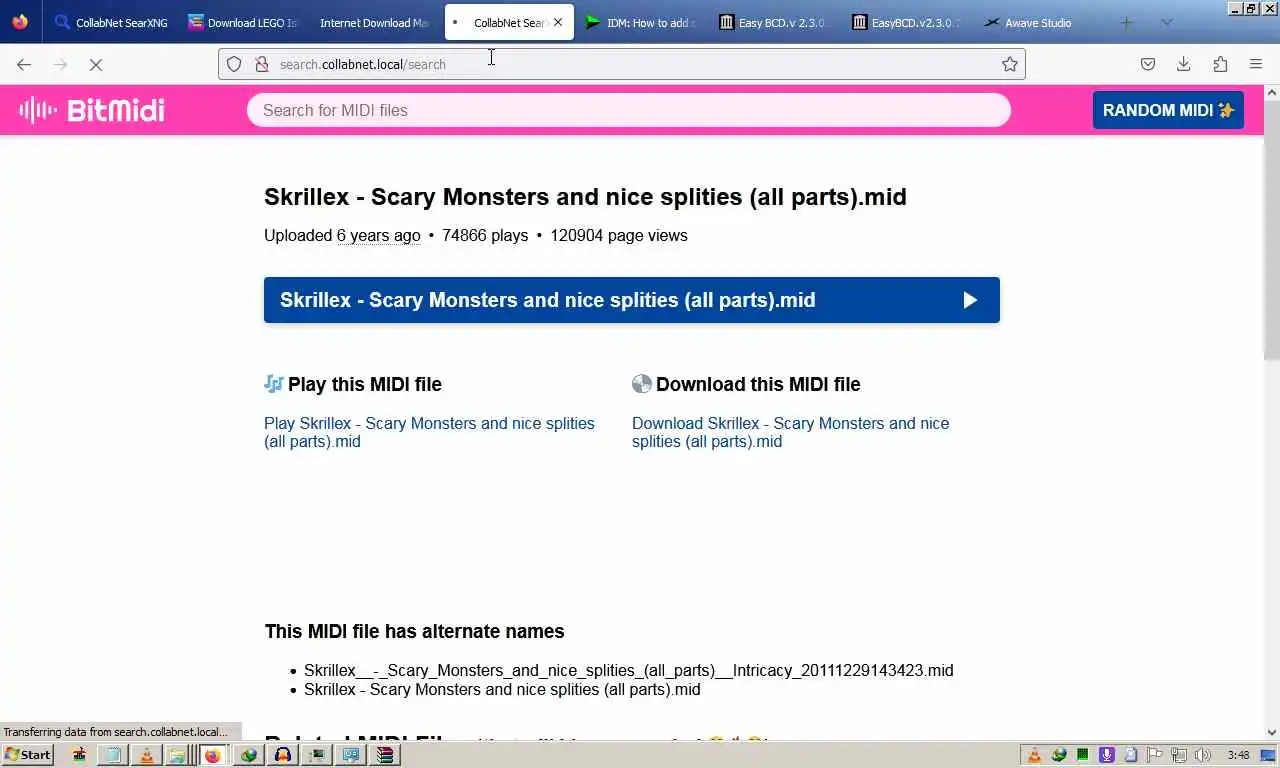
Task: Switch to the EasyBCD.v2.3.0 tab
Action: point(906,22)
